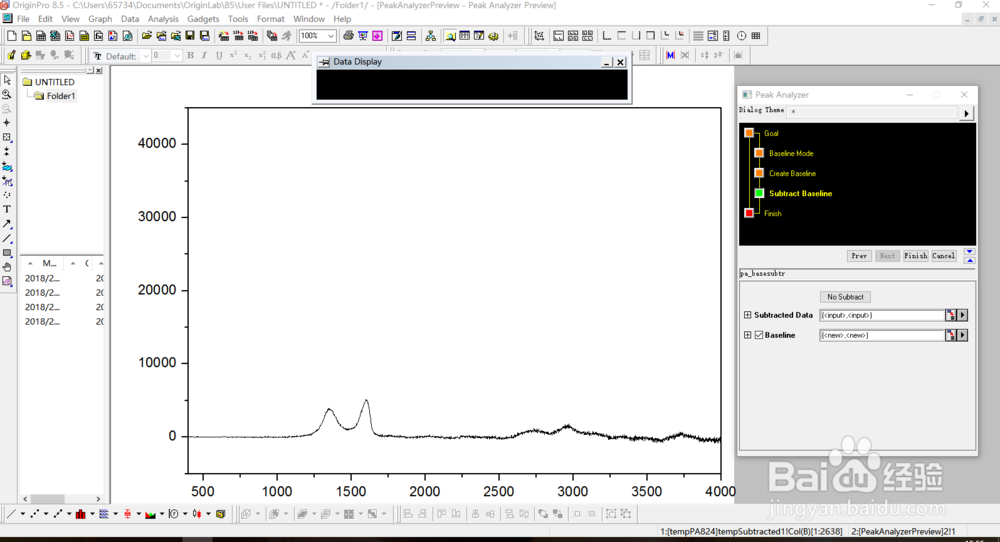Click the Superscript formatting icon
Screen dimensions: 1000x542
click(233, 55)
